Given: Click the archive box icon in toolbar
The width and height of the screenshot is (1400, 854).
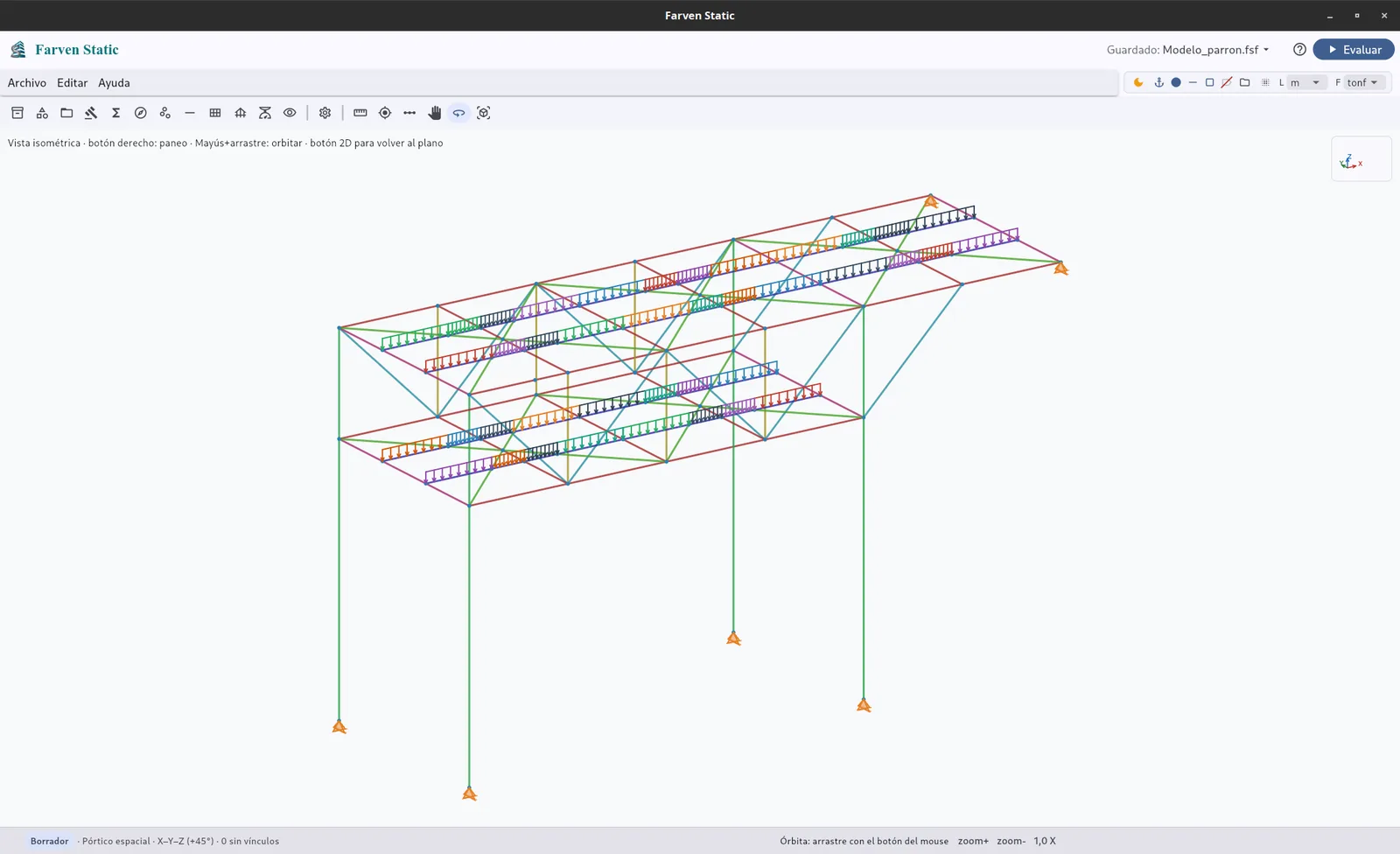Looking at the screenshot, I should point(17,113).
